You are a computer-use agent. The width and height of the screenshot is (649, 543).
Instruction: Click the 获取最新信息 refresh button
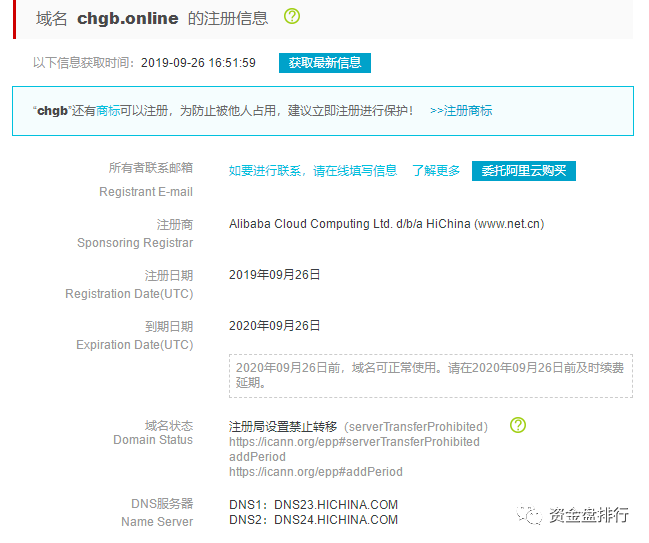(325, 63)
